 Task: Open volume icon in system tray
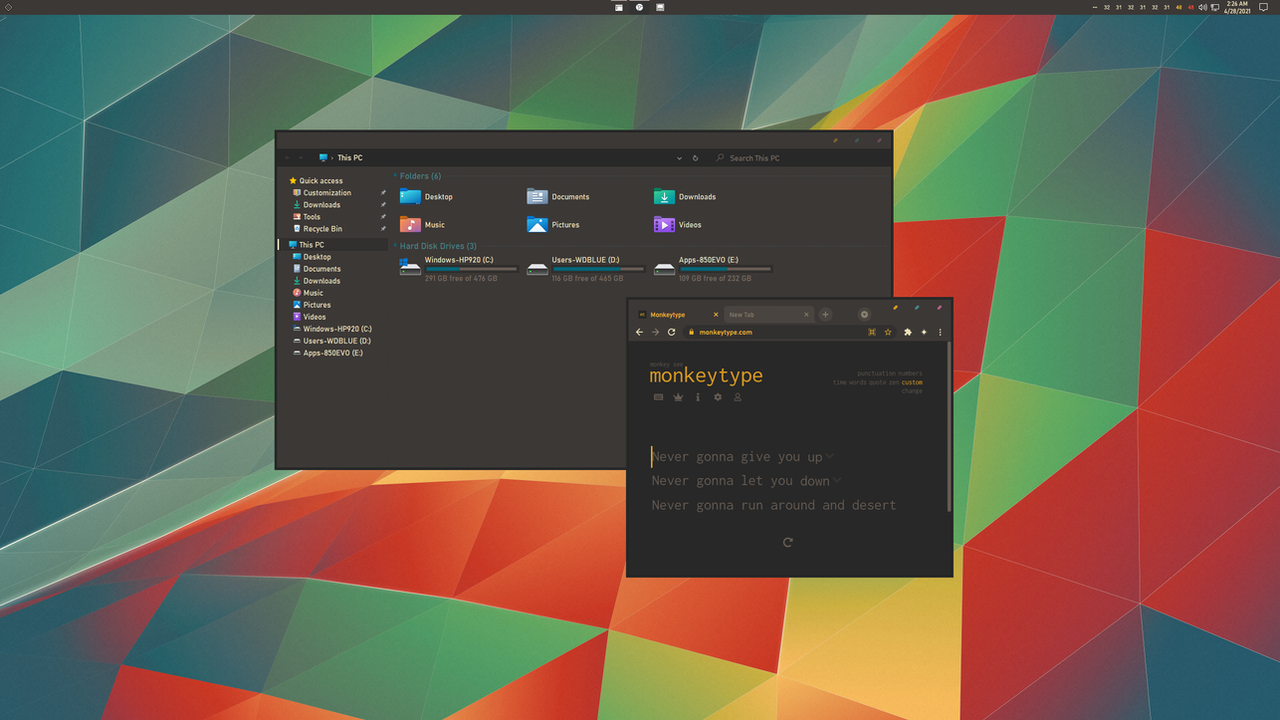pyautogui.click(x=1201, y=7)
